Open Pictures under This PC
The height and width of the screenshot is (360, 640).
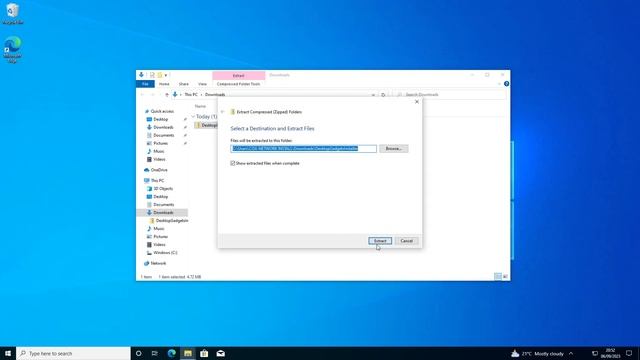(160, 237)
